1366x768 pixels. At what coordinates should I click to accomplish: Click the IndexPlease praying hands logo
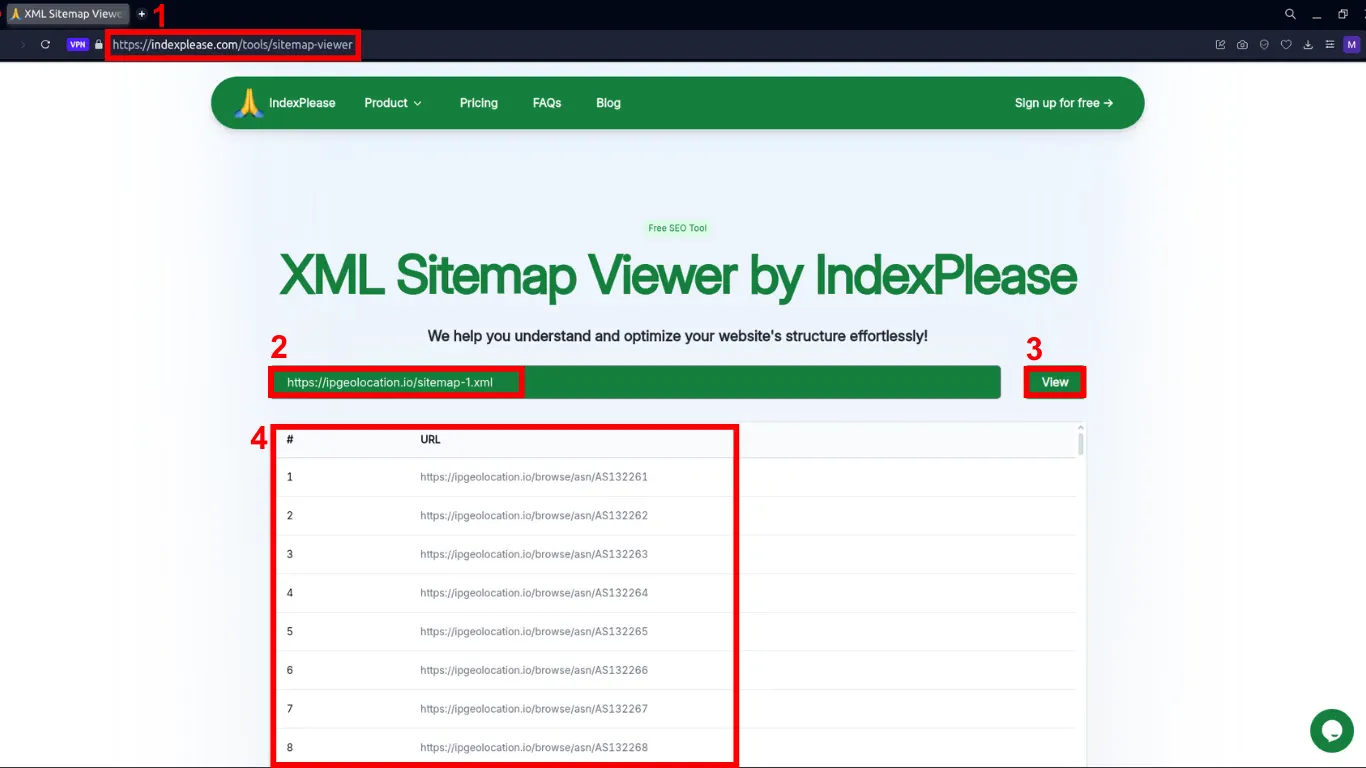(x=249, y=103)
